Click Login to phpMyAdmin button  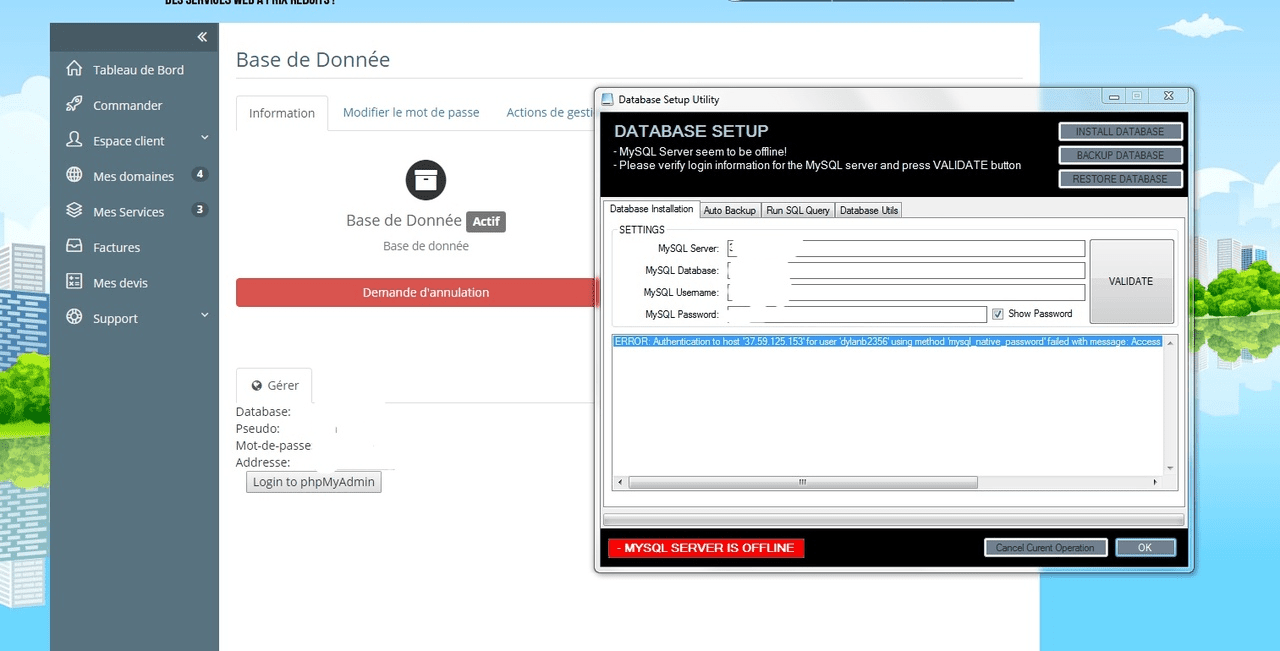point(314,482)
